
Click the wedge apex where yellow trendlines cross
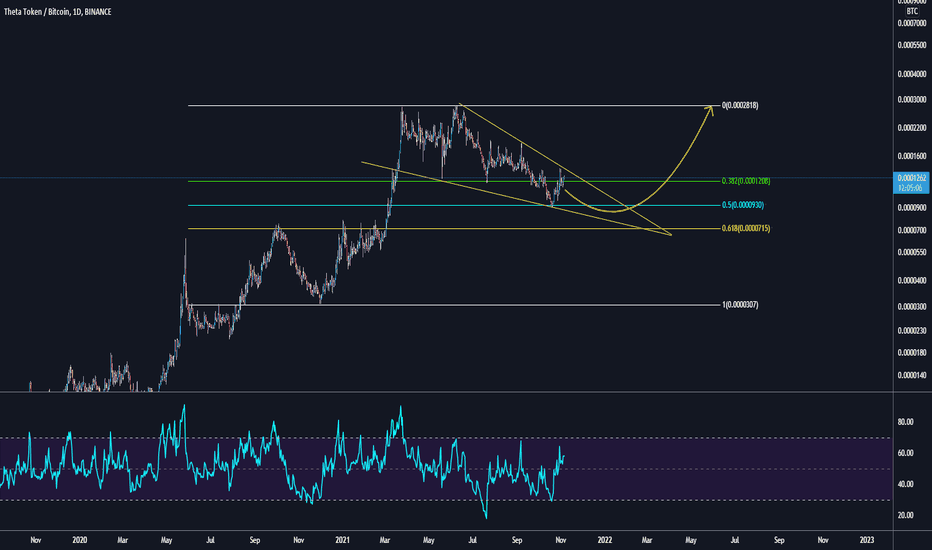click(650, 228)
